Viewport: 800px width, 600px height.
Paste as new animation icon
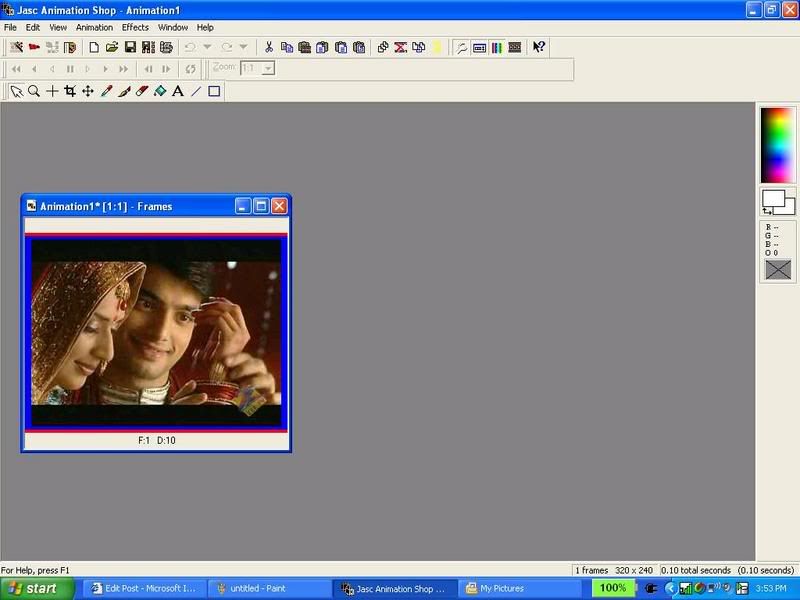click(305, 47)
